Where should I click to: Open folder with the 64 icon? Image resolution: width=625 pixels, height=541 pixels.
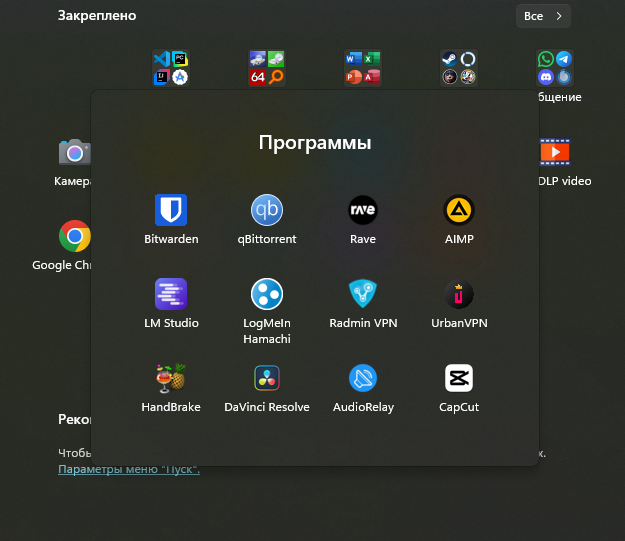[267, 68]
